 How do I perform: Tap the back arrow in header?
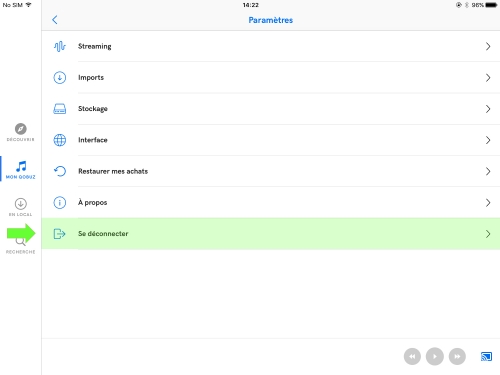point(55,20)
